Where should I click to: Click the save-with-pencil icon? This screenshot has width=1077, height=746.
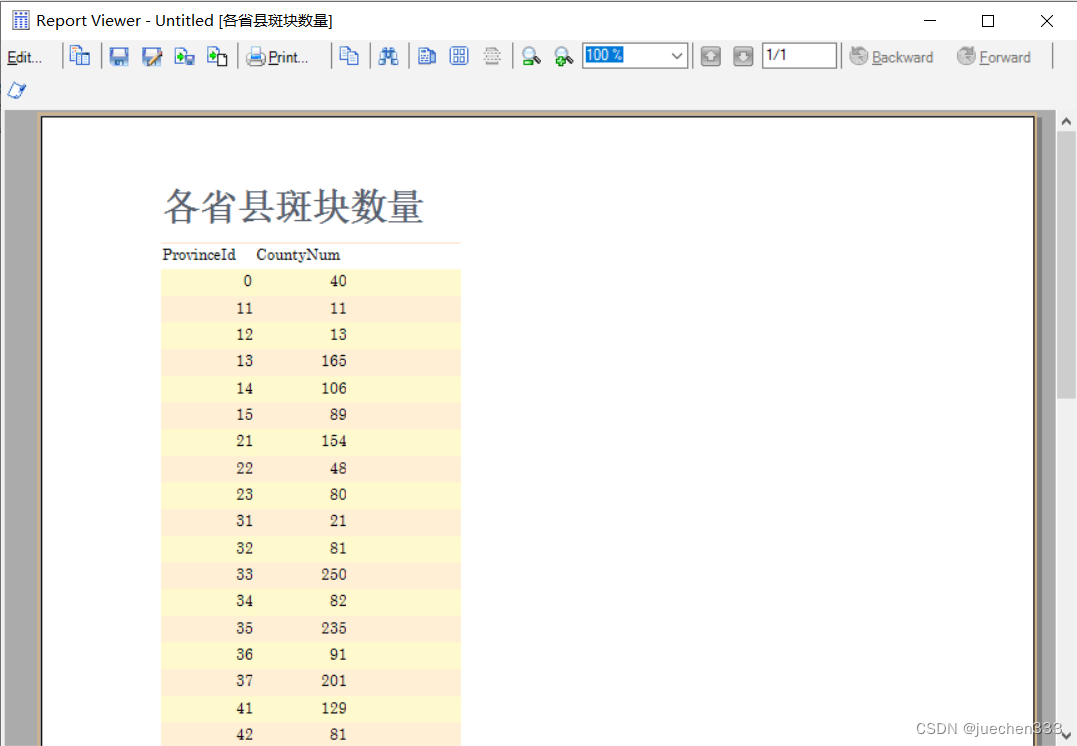(x=152, y=56)
